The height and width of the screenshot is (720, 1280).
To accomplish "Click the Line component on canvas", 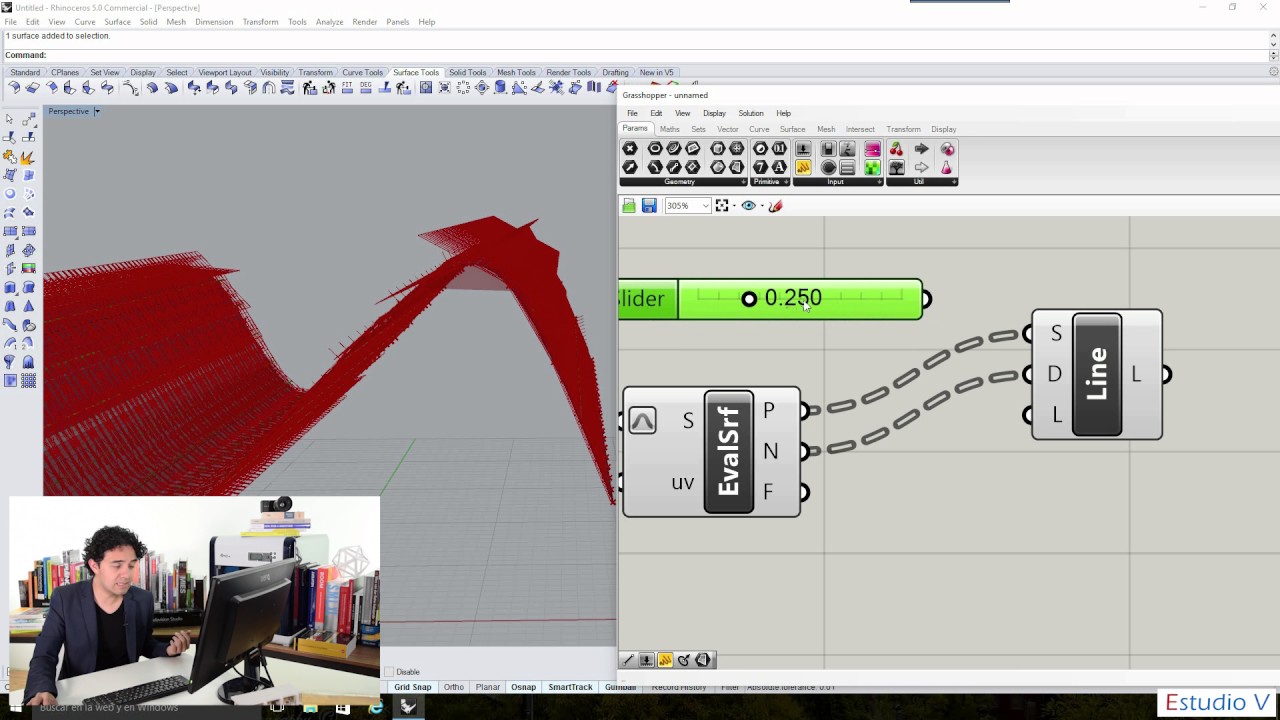I will pyautogui.click(x=1097, y=375).
